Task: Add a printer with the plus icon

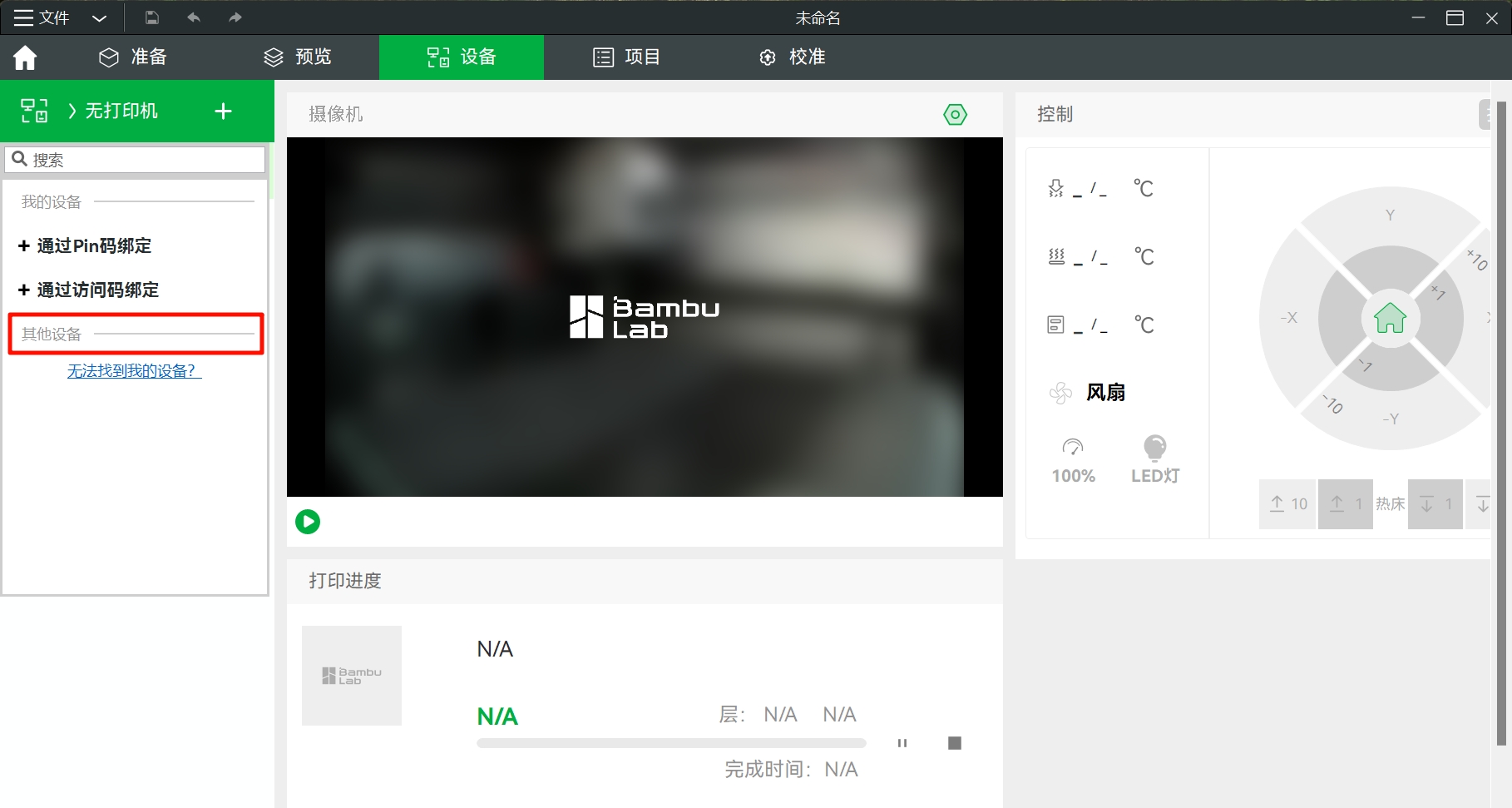Action: [223, 111]
